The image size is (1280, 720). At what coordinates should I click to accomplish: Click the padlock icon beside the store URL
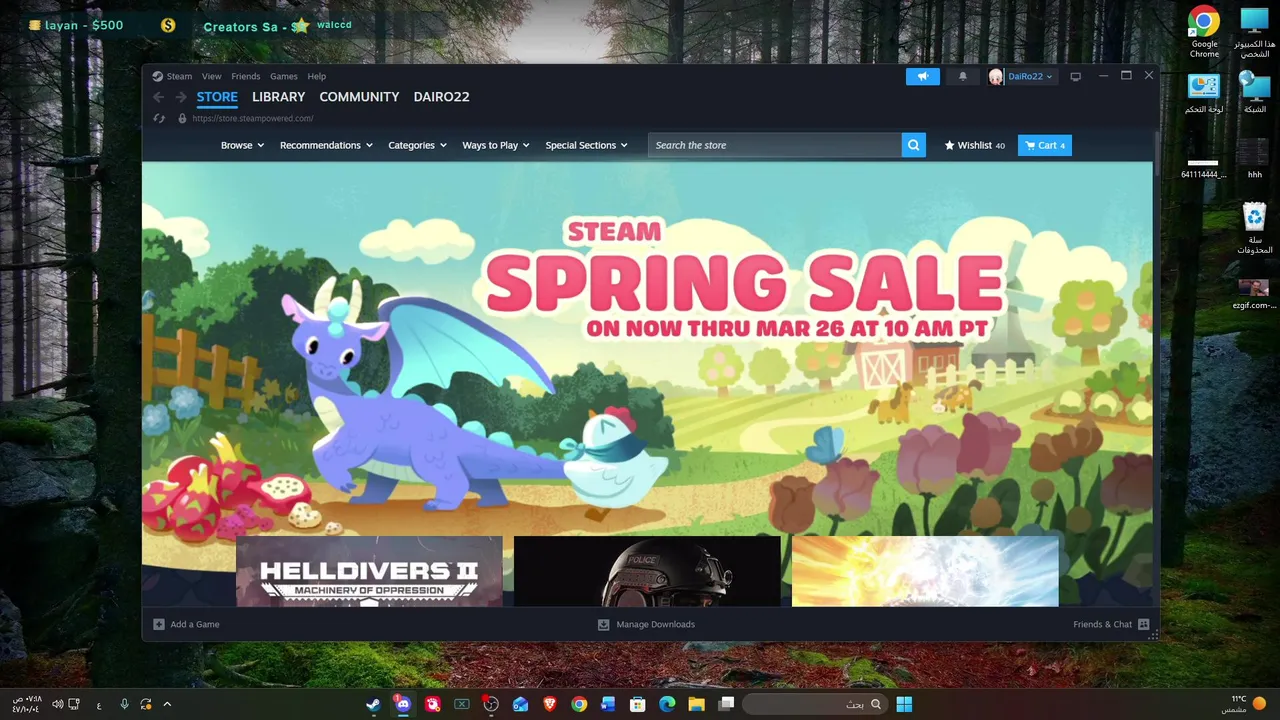point(182,118)
